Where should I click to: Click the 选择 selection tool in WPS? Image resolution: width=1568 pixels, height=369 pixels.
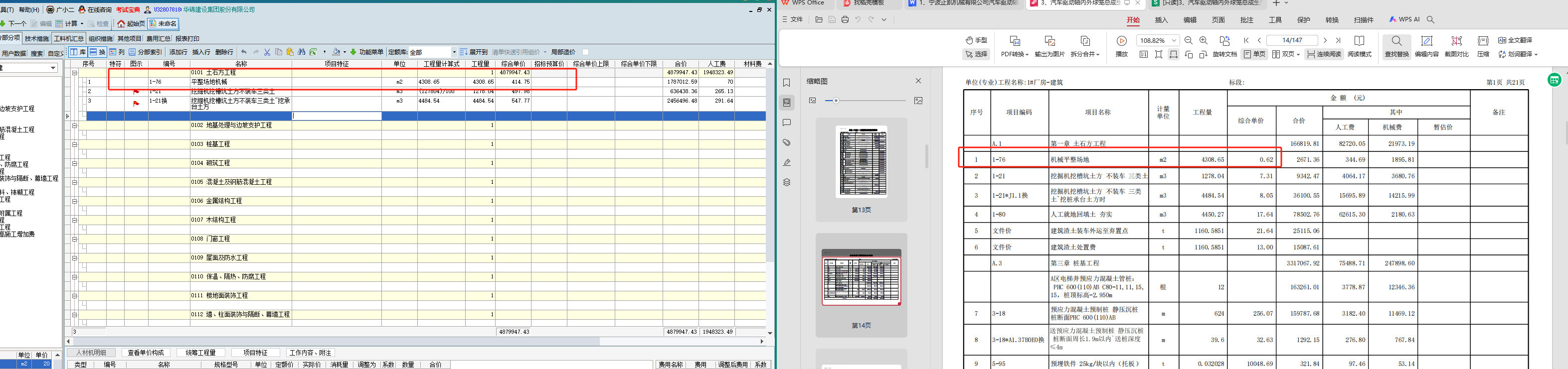click(x=976, y=54)
